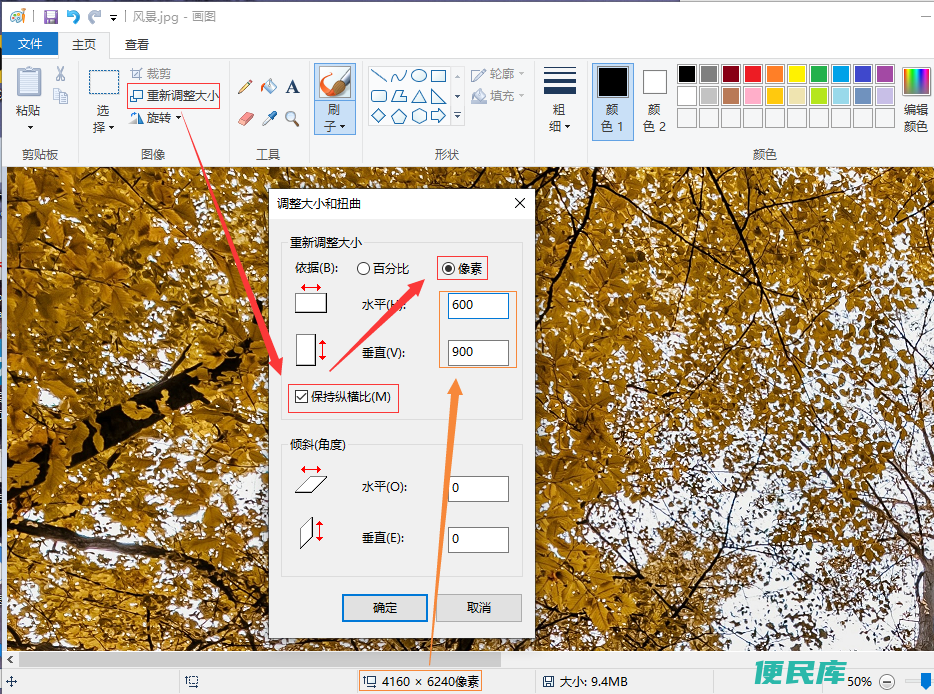This screenshot has height=694, width=934.
Task: Select the right arrow shape
Action: coord(438,116)
